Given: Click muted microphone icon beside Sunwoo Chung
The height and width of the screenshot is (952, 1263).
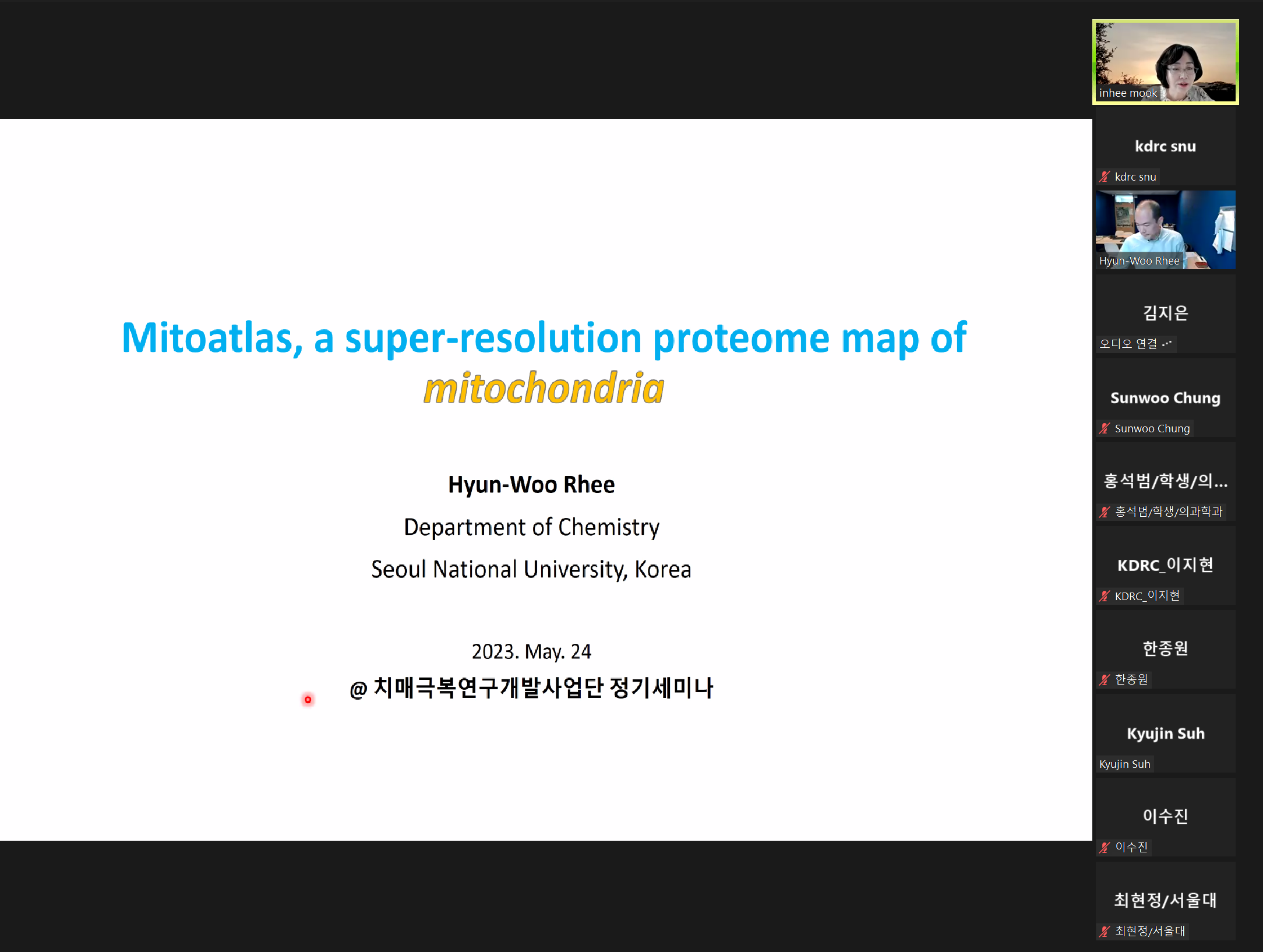Looking at the screenshot, I should click(x=1105, y=428).
